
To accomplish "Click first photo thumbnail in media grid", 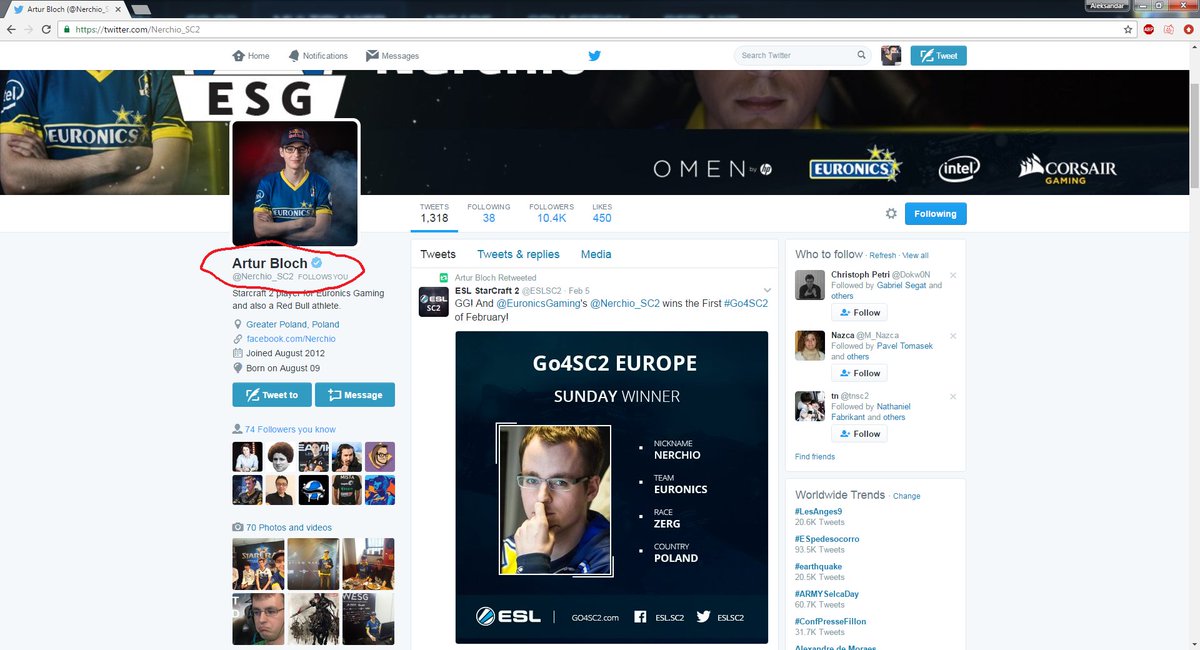I will click(x=258, y=563).
